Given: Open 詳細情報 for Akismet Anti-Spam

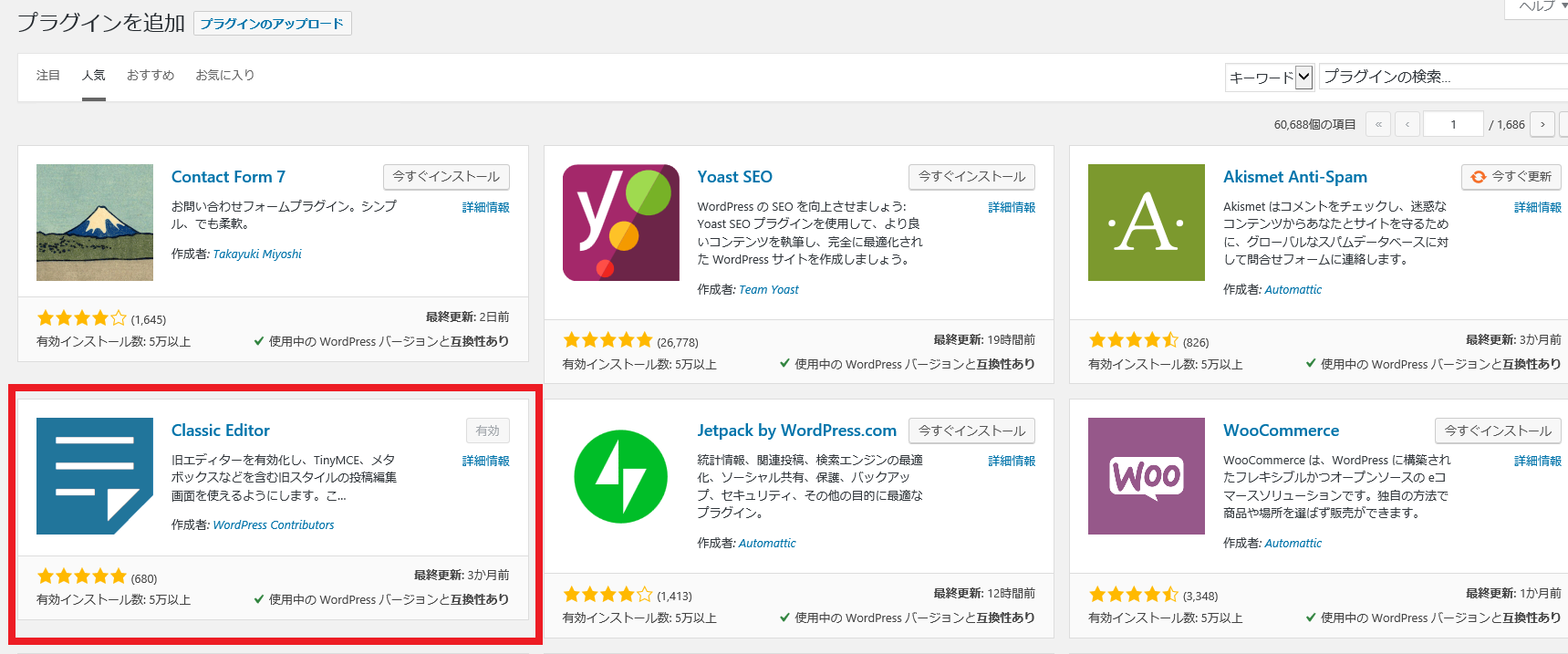Looking at the screenshot, I should tap(1538, 208).
